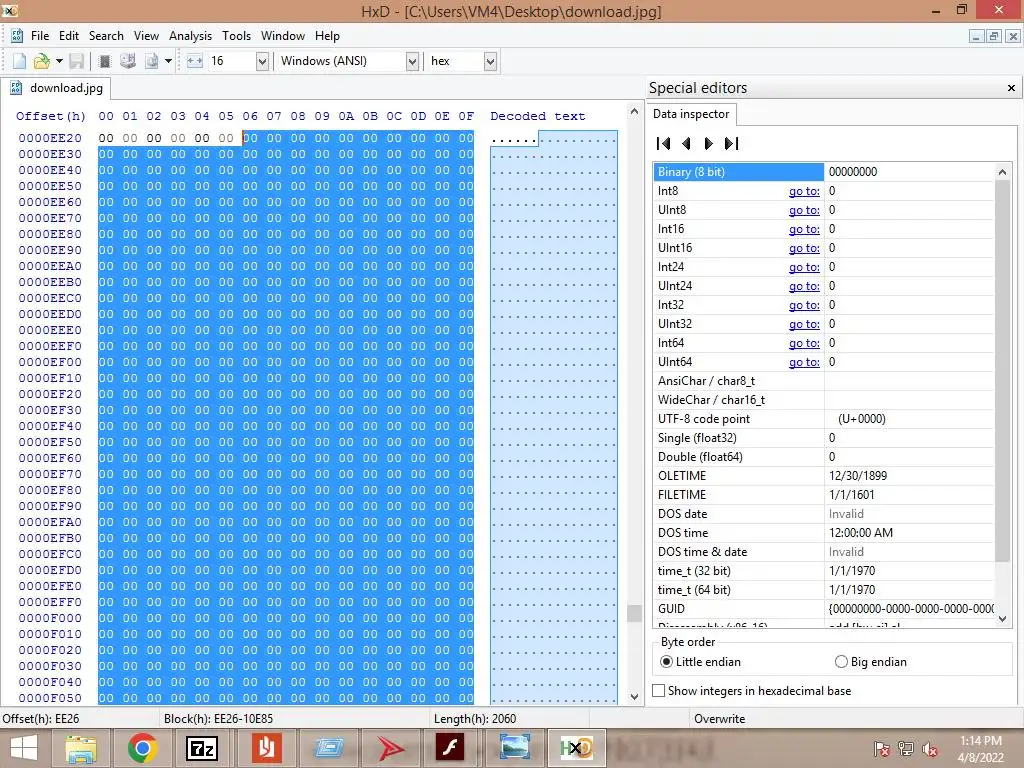Go to next byte in Data inspector
This screenshot has width=1024, height=768.
708,144
